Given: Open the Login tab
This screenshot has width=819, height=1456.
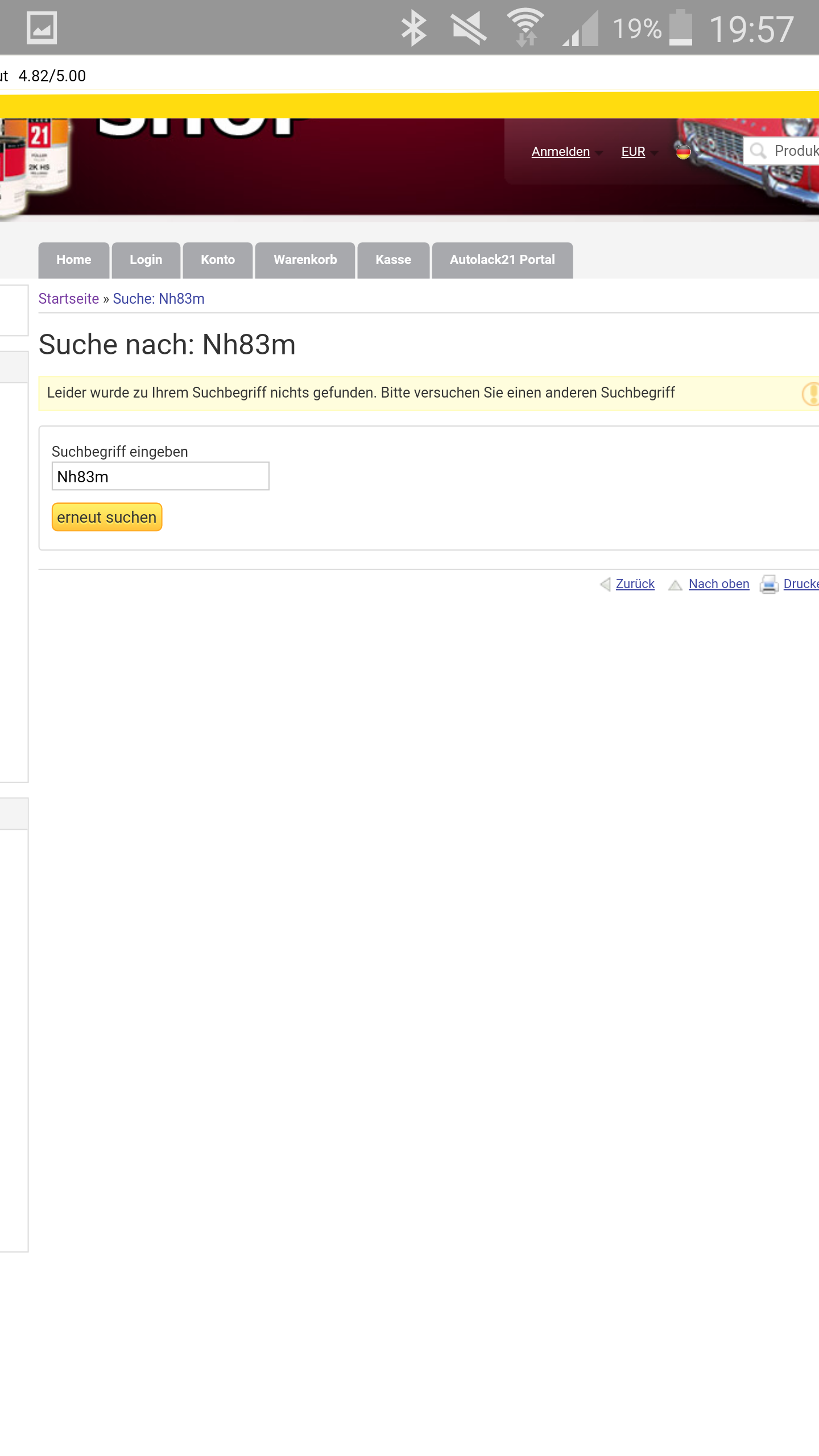Looking at the screenshot, I should click(146, 260).
